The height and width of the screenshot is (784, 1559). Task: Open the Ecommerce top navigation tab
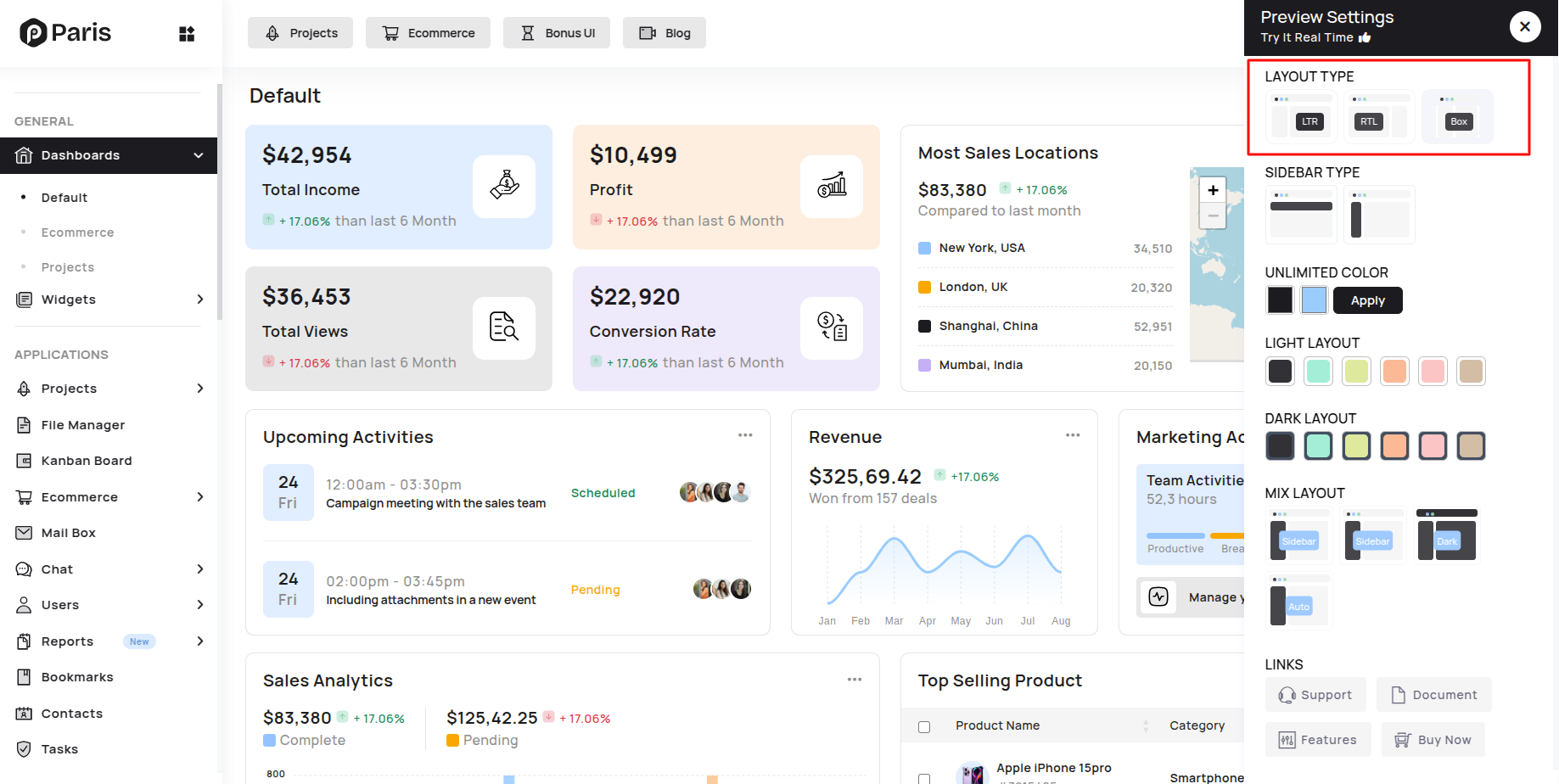pos(428,33)
